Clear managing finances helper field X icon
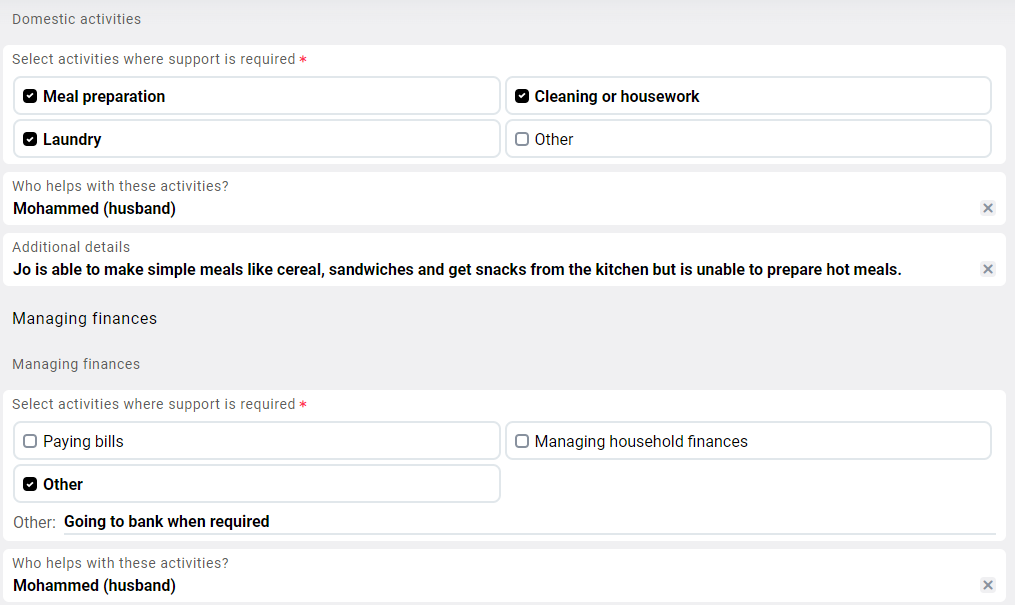 coord(988,585)
